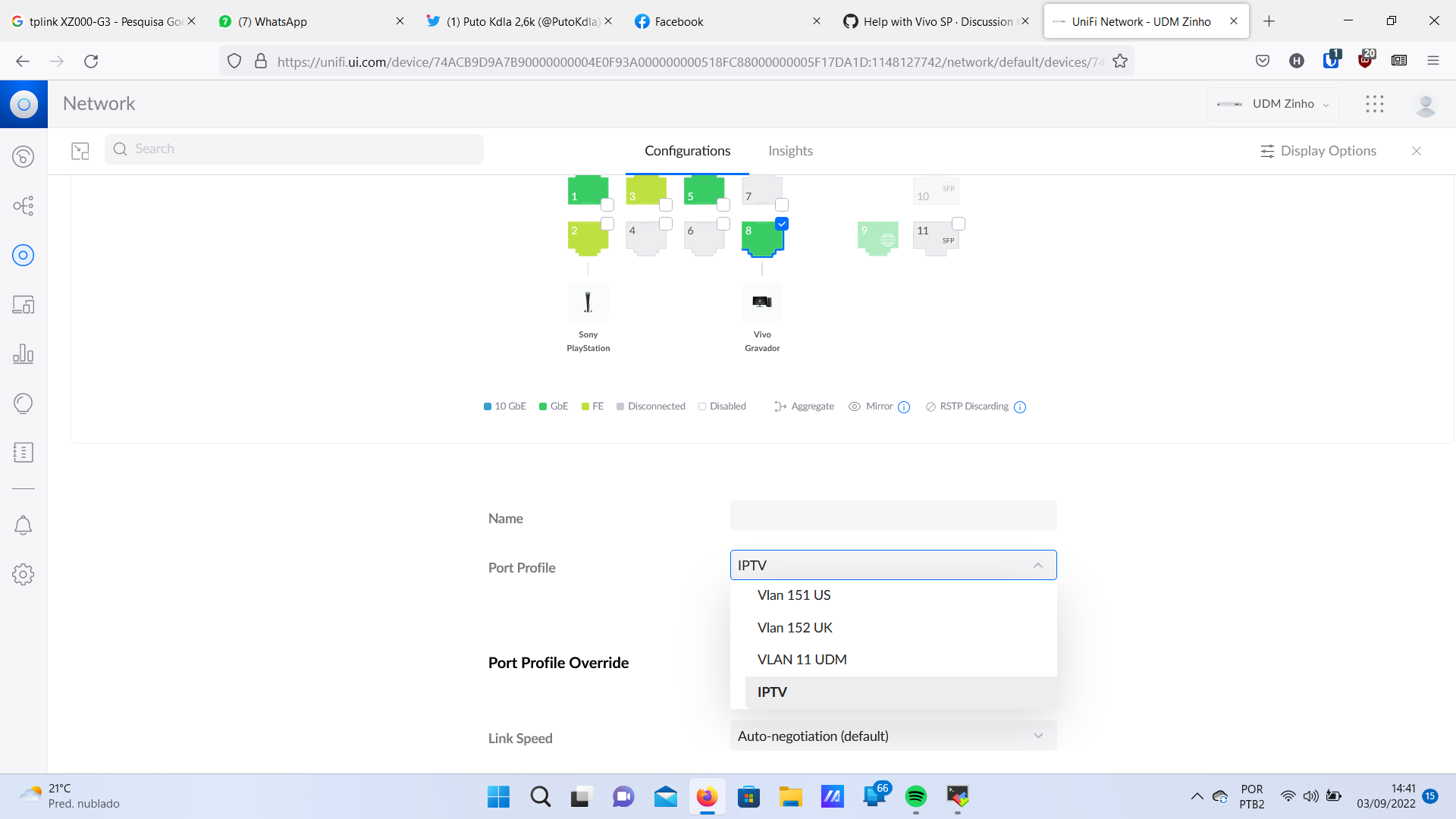Screen dimensions: 1456x819
Task: Open the system log list sidebar icon
Action: tap(23, 453)
